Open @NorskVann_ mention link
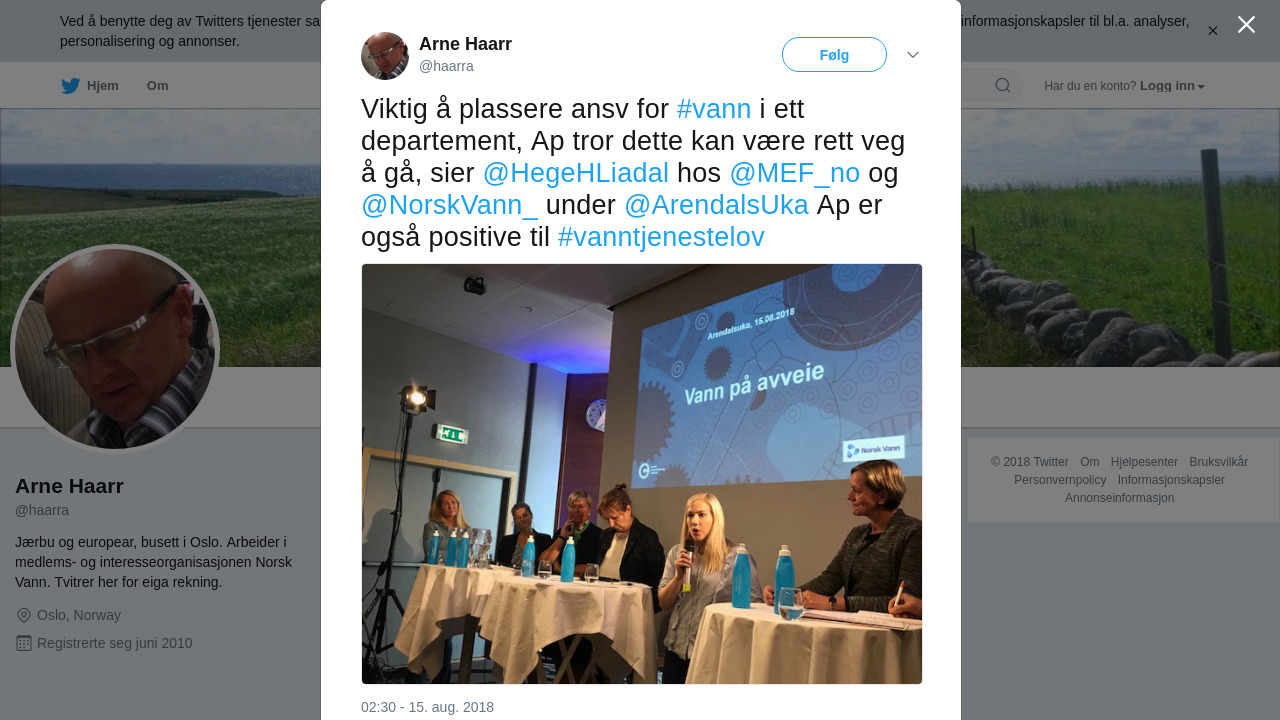1280x720 pixels. [450, 205]
